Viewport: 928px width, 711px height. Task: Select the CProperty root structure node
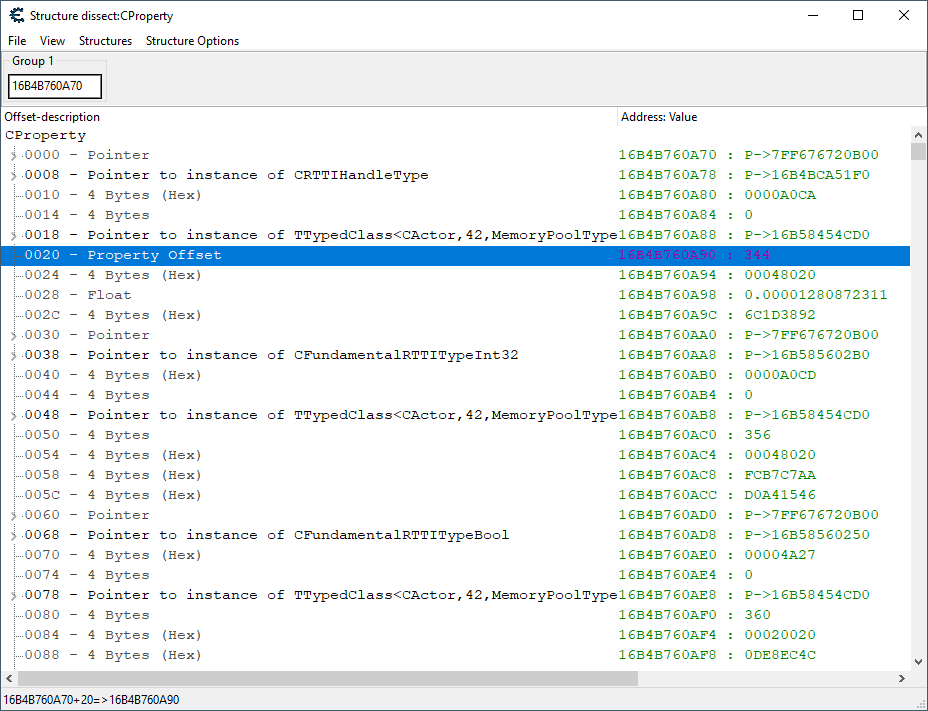46,135
